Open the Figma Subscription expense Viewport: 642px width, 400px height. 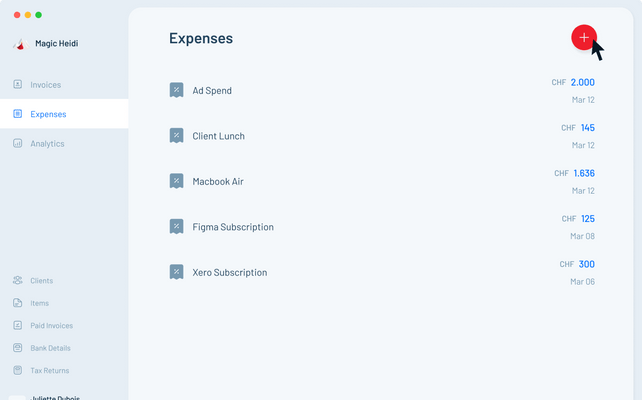(x=233, y=227)
